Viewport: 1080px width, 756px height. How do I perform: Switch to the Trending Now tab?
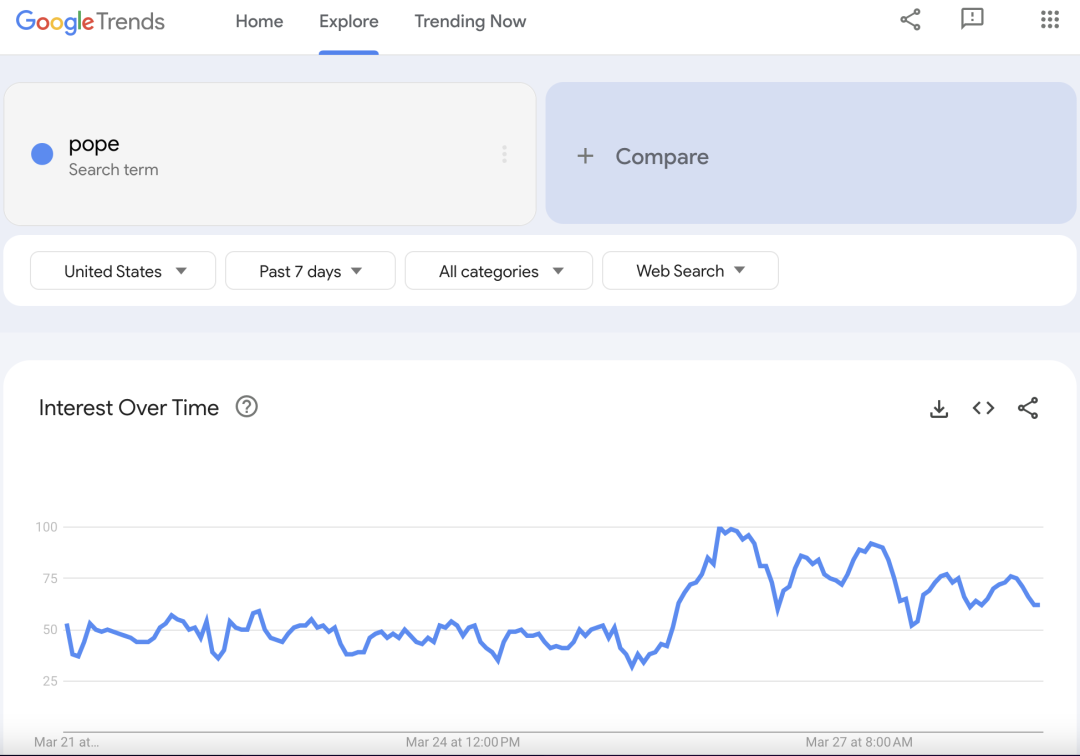tap(470, 21)
